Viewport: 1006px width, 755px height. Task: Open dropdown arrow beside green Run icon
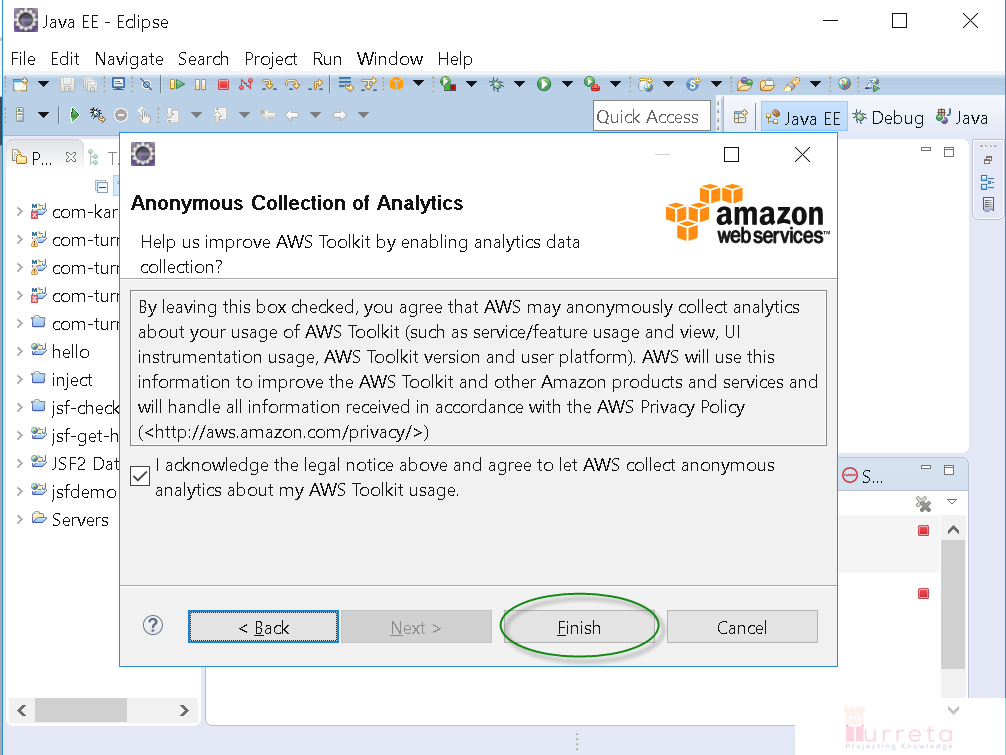pos(567,84)
